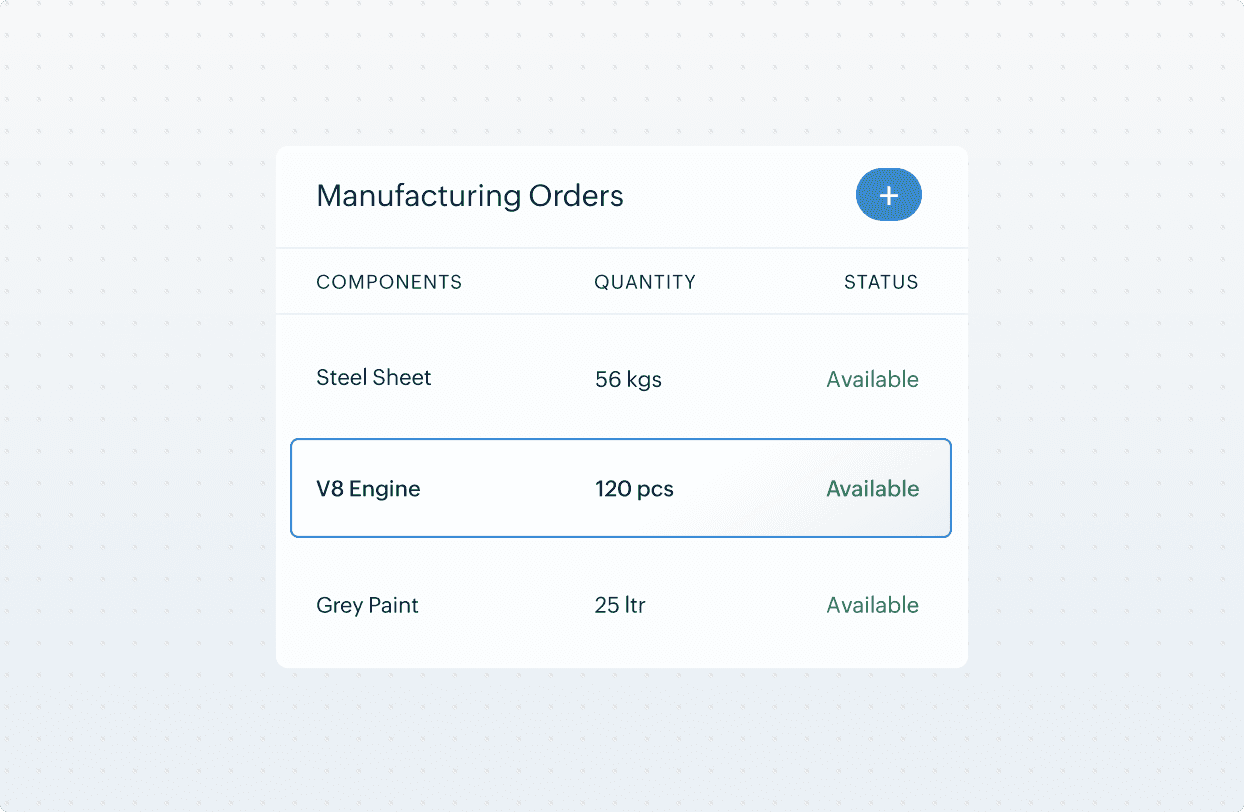Click the COMPONENTS column header
Viewport: 1244px width, 812px height.
tap(389, 282)
